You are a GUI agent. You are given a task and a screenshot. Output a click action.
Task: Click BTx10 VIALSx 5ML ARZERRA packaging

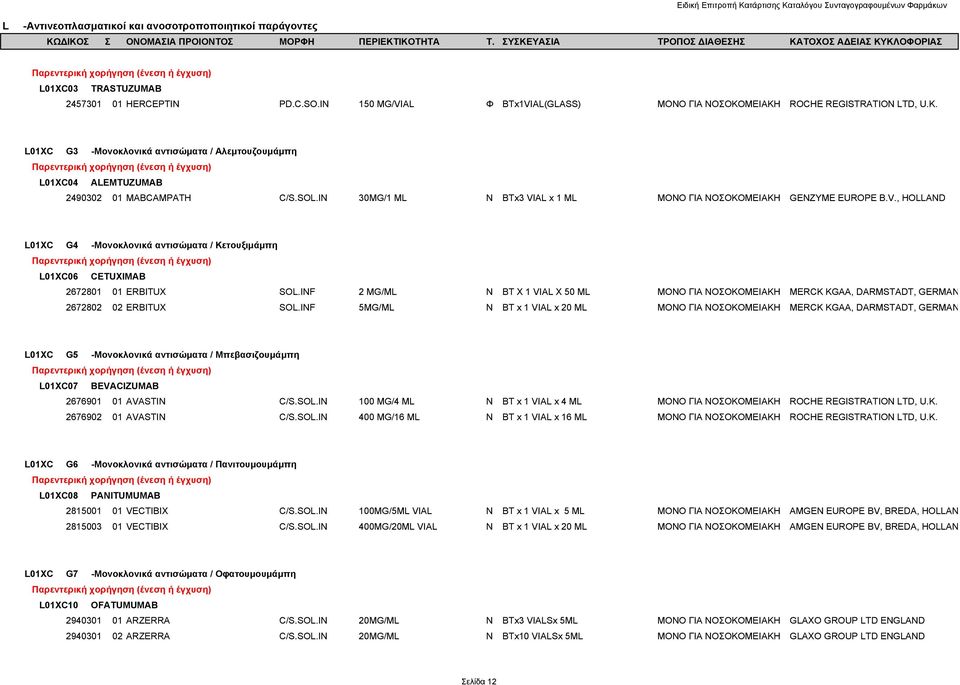pos(542,636)
